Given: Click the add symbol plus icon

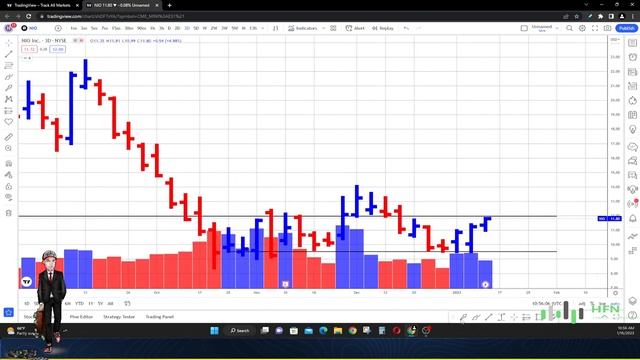Looking at the screenshot, I should click(58, 28).
